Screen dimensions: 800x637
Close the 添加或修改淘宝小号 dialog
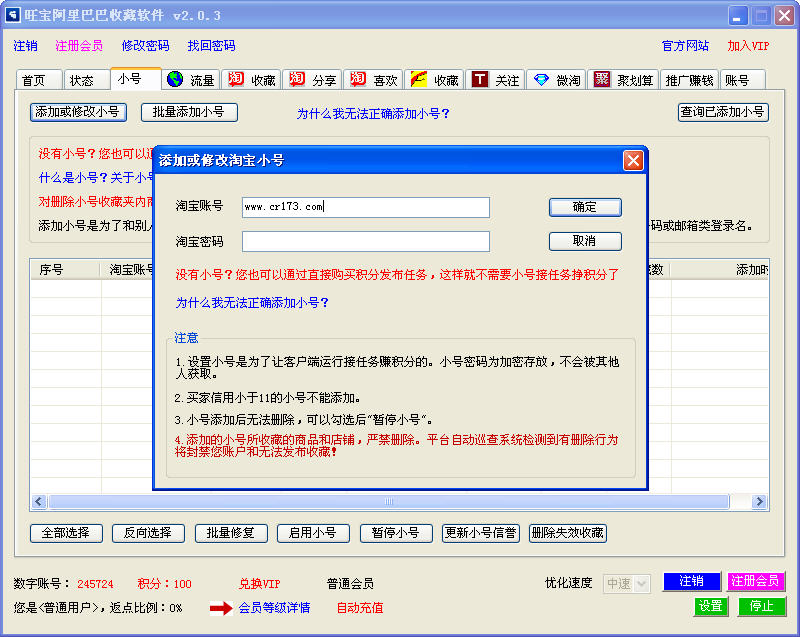(x=633, y=161)
